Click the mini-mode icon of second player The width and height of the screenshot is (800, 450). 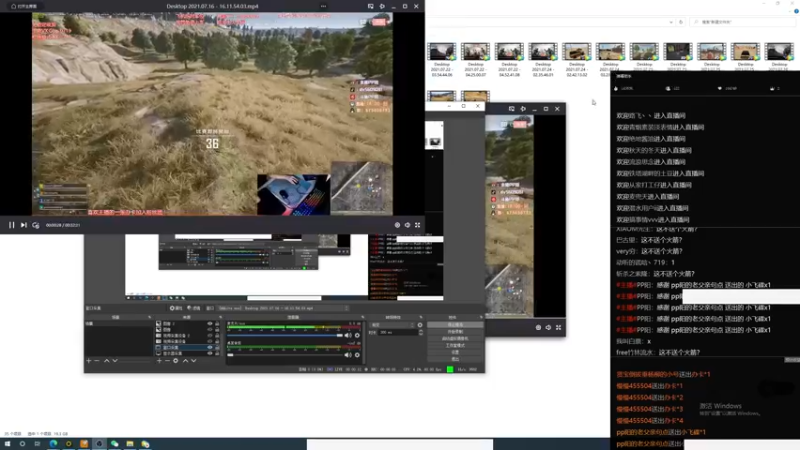511,109
